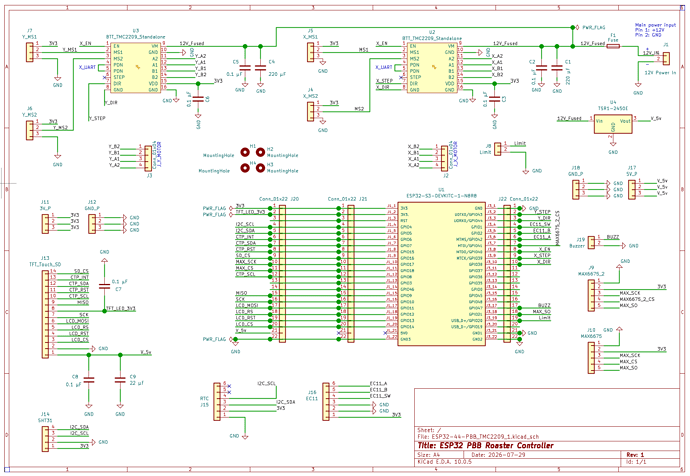Select the U4 TSR1-2450E regulator symbol
This screenshot has width=690, height=476.
coord(613,124)
